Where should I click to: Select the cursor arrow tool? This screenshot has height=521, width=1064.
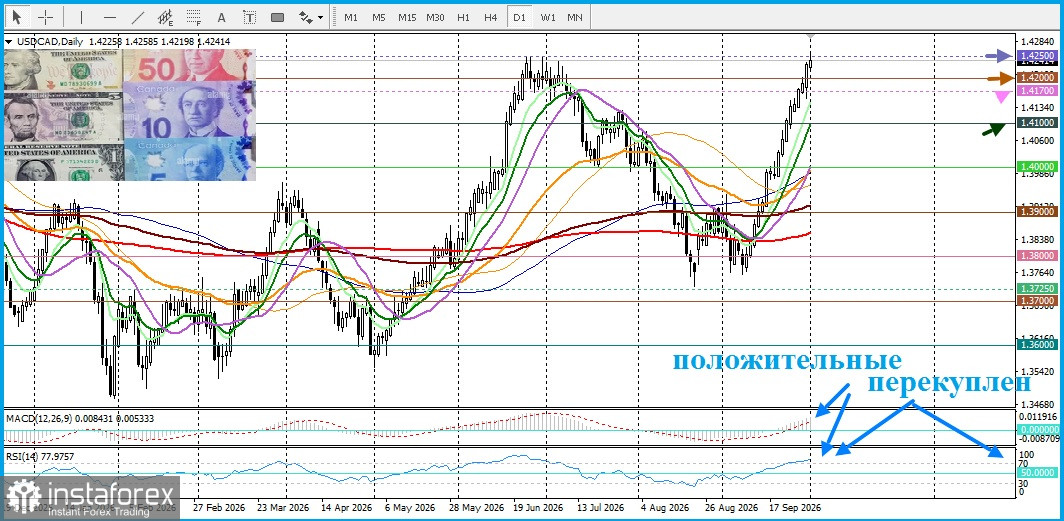tap(17, 17)
